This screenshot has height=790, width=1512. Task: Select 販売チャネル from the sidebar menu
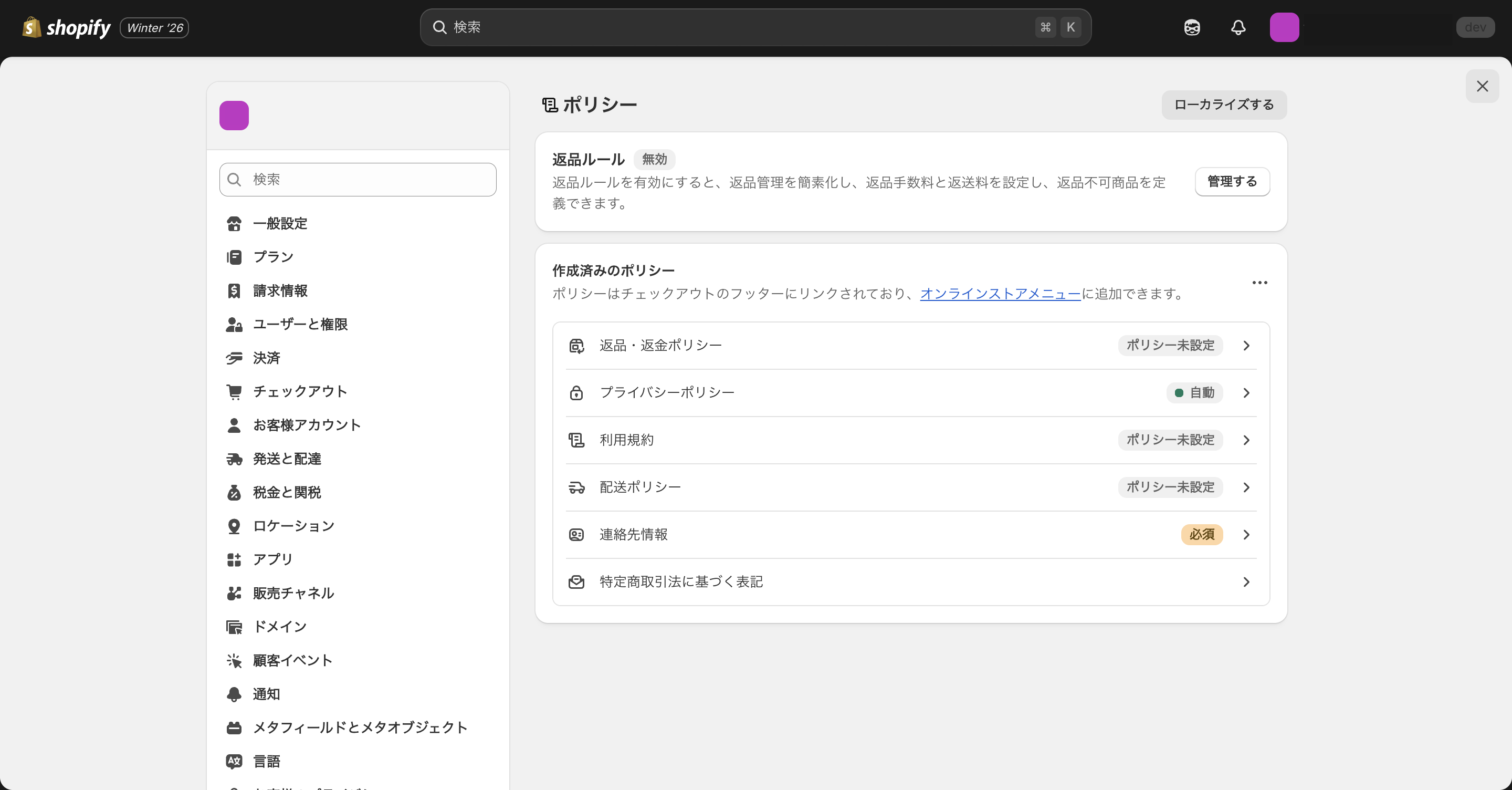click(x=293, y=592)
